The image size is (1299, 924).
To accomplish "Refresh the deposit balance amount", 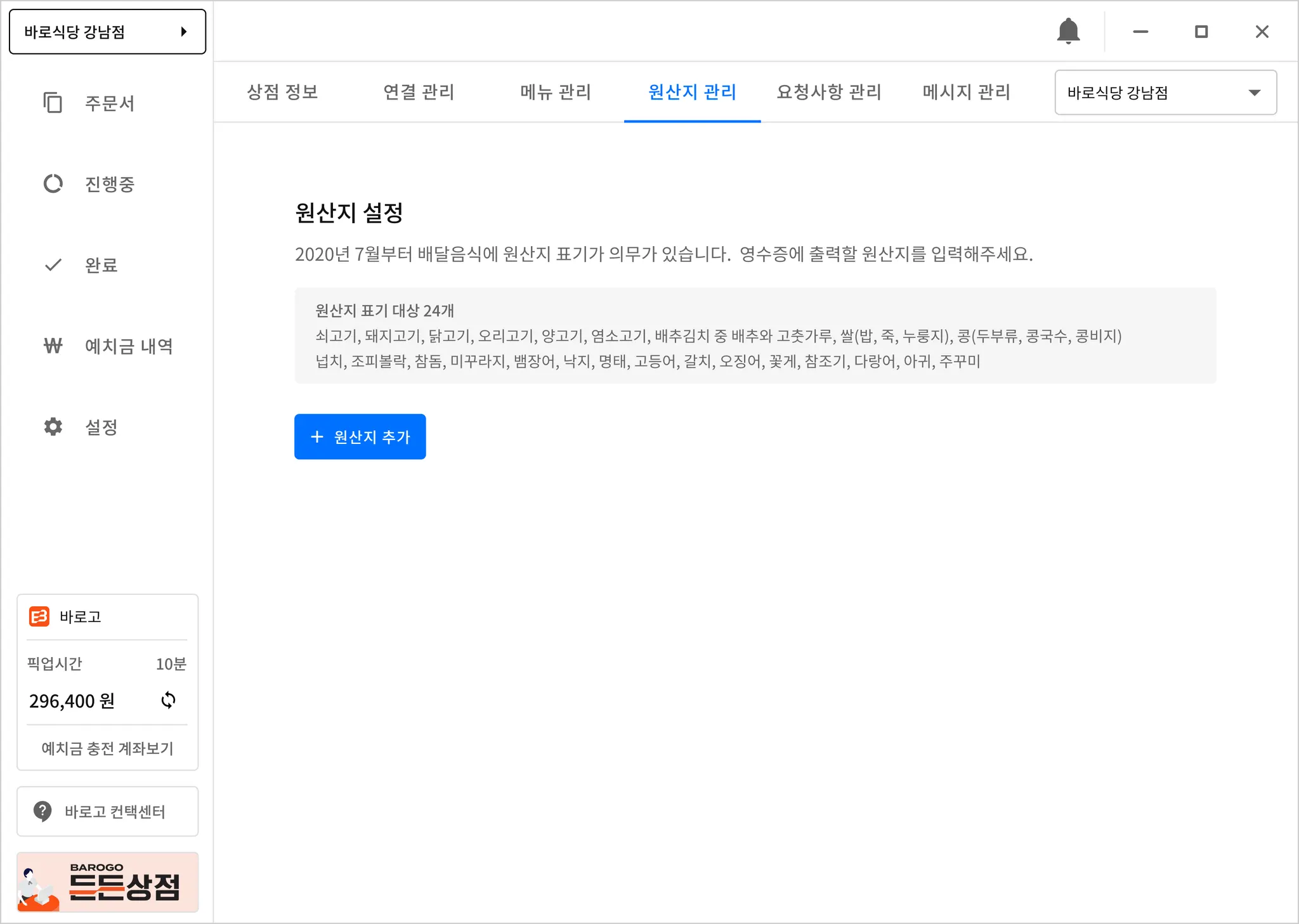I will click(168, 700).
